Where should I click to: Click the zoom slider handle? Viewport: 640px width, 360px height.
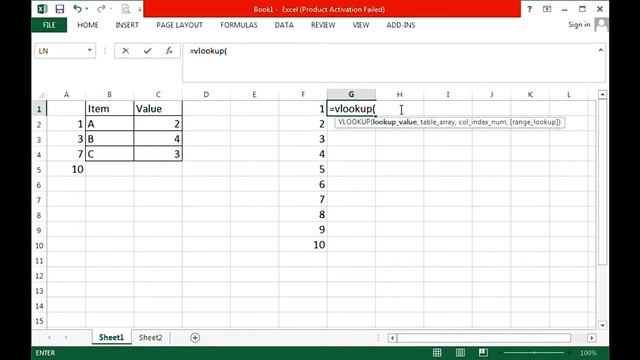534,353
